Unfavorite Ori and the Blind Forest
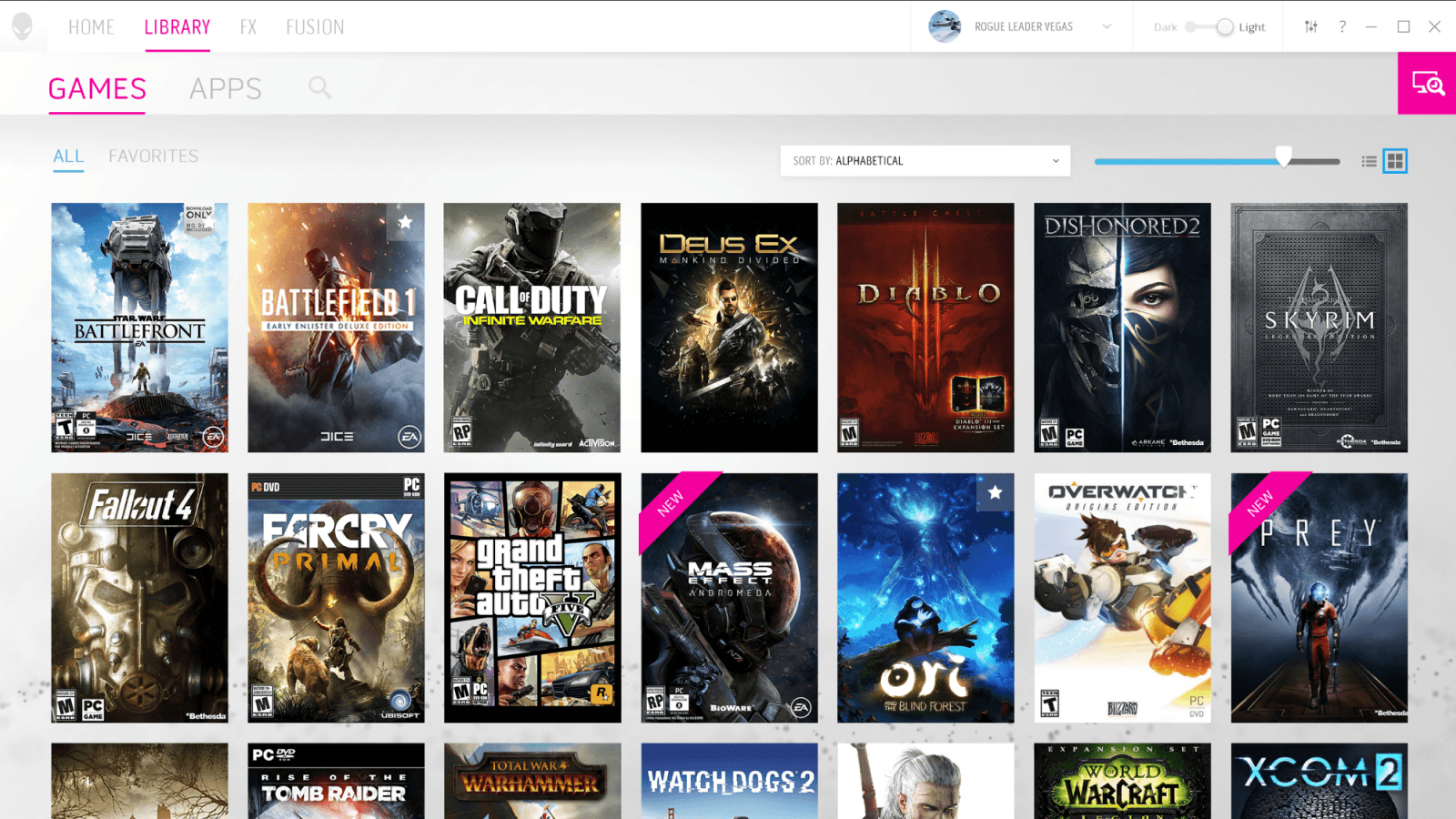The height and width of the screenshot is (819, 1456). point(994,492)
